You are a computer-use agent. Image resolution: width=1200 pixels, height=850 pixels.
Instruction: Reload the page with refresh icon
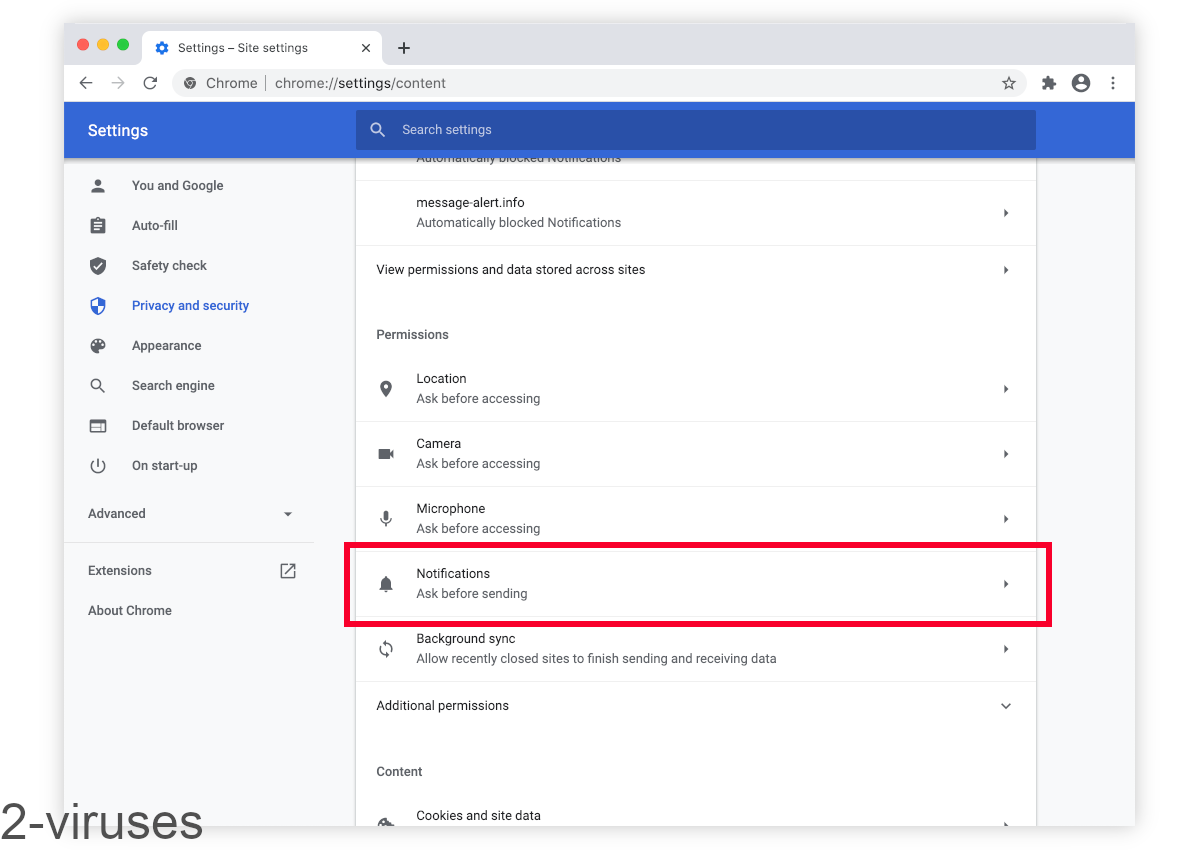(x=150, y=83)
